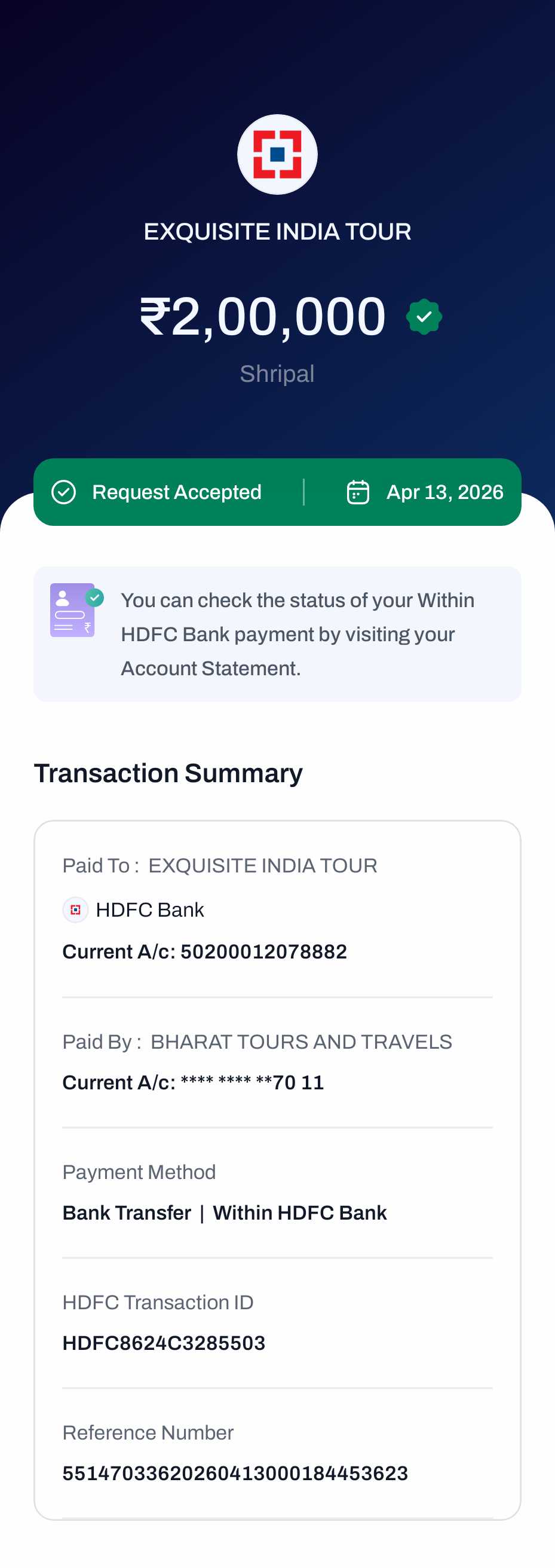Tap the ₹2,00,000 amount
This screenshot has width=555, height=1568.
click(263, 317)
